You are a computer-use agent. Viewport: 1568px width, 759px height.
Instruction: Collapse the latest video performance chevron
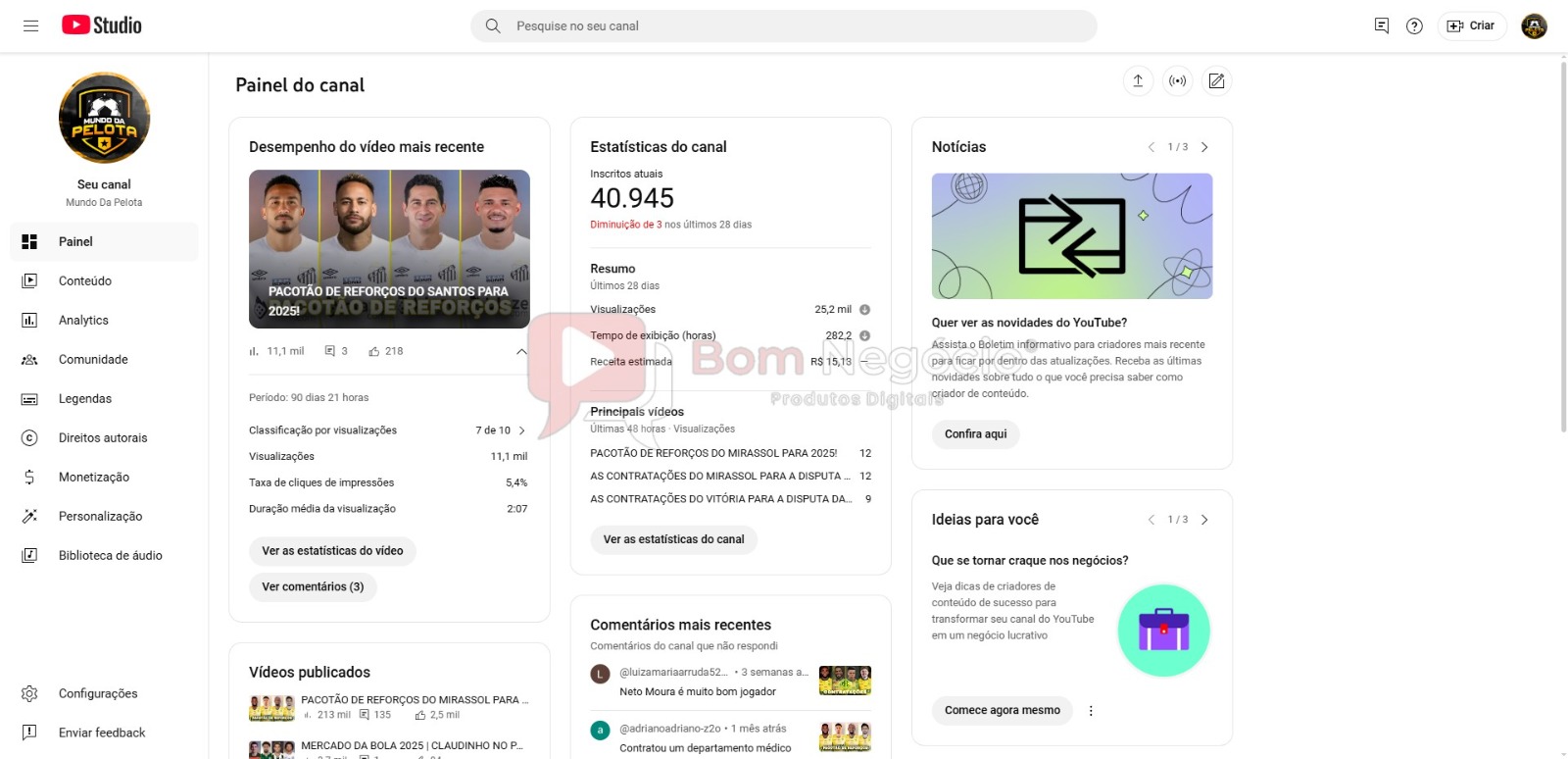521,351
